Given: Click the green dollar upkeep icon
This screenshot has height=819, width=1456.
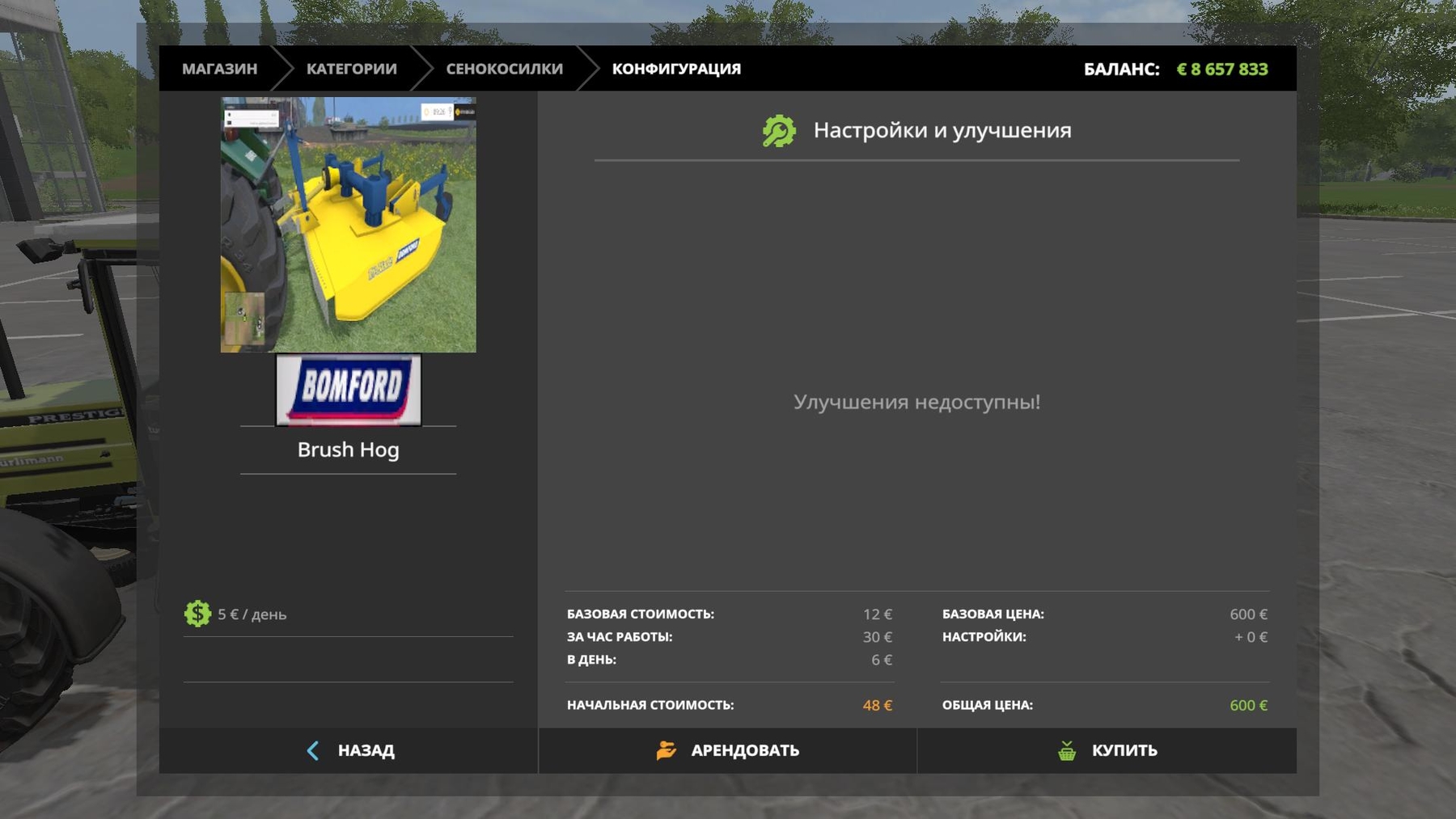Looking at the screenshot, I should [197, 614].
